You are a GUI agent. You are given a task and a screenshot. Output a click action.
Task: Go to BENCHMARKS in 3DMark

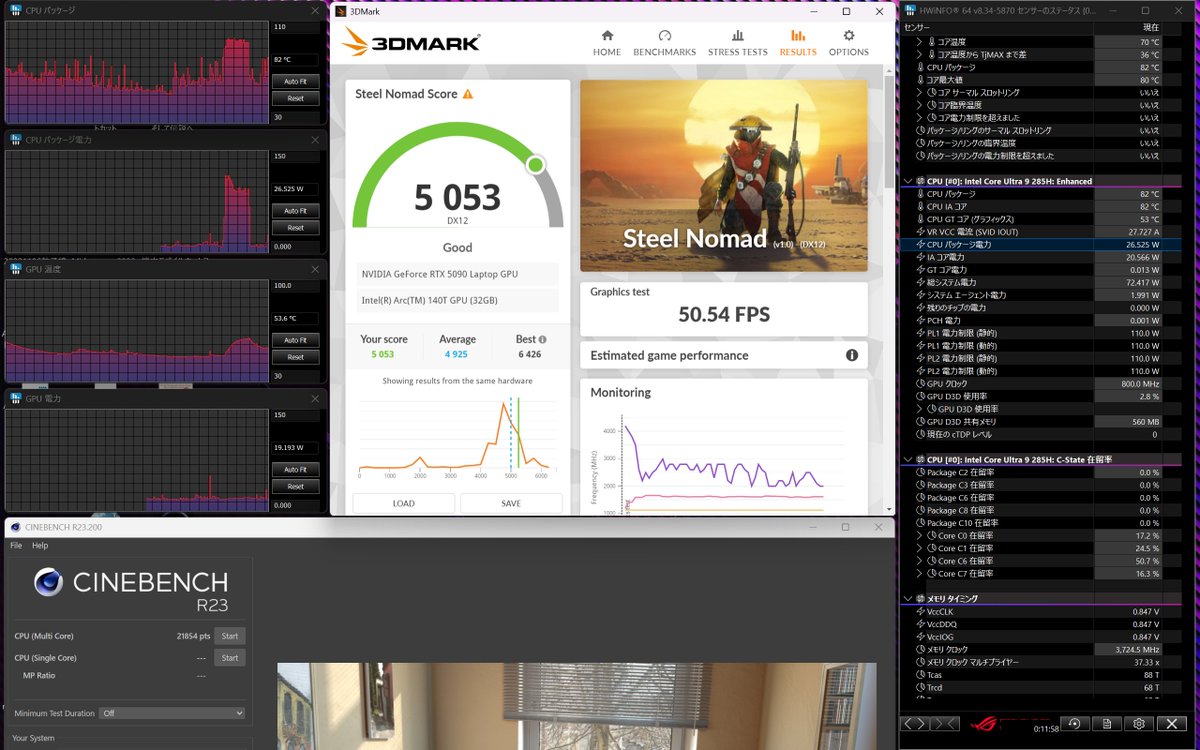664,42
